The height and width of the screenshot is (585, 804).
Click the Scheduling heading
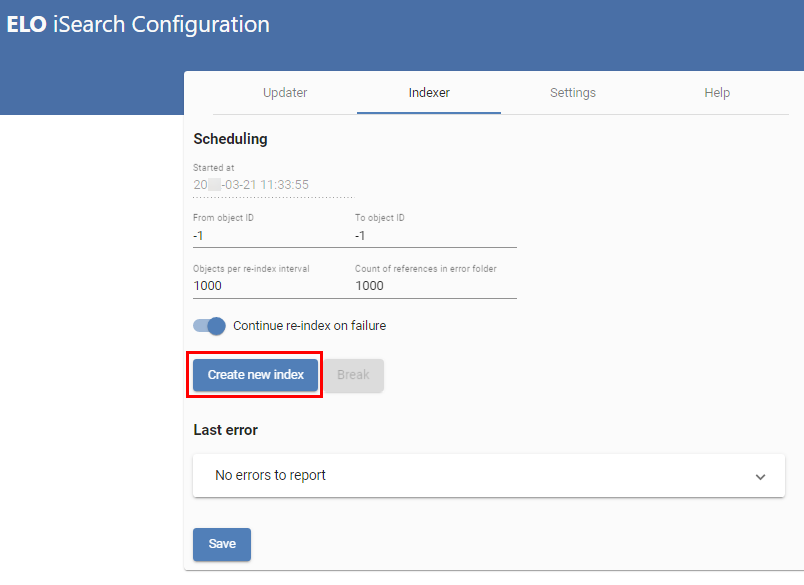click(x=230, y=139)
